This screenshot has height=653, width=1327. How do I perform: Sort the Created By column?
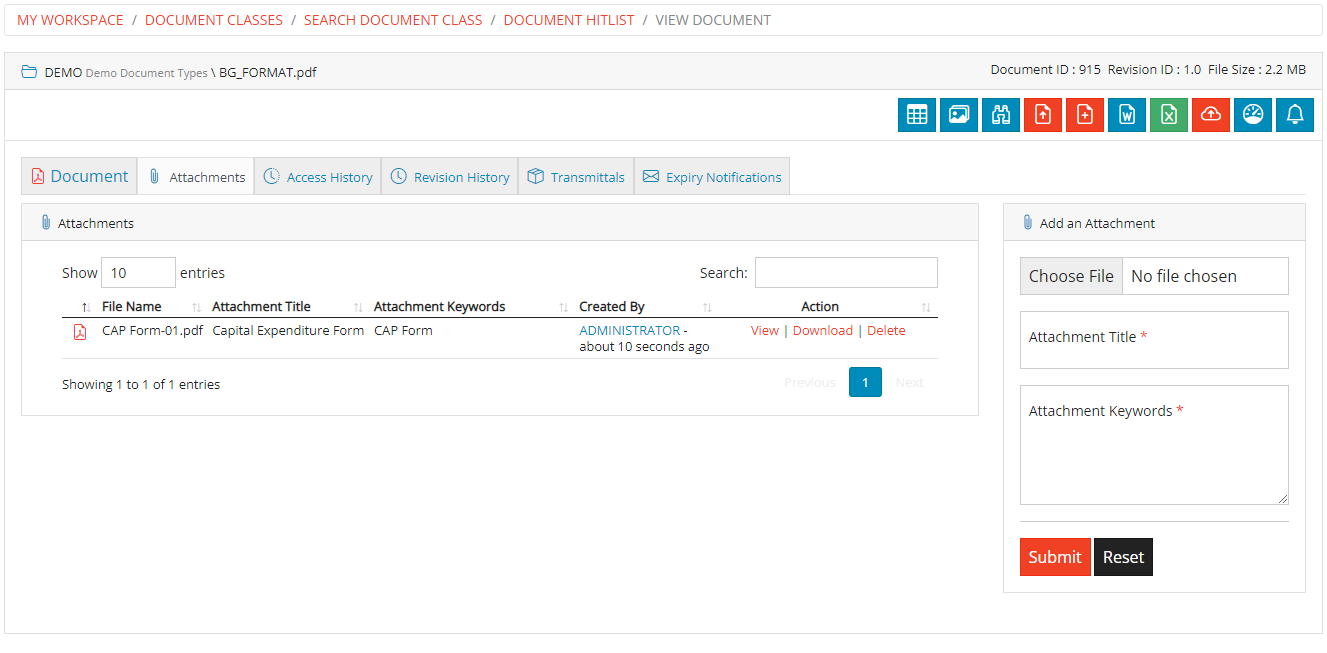point(613,306)
